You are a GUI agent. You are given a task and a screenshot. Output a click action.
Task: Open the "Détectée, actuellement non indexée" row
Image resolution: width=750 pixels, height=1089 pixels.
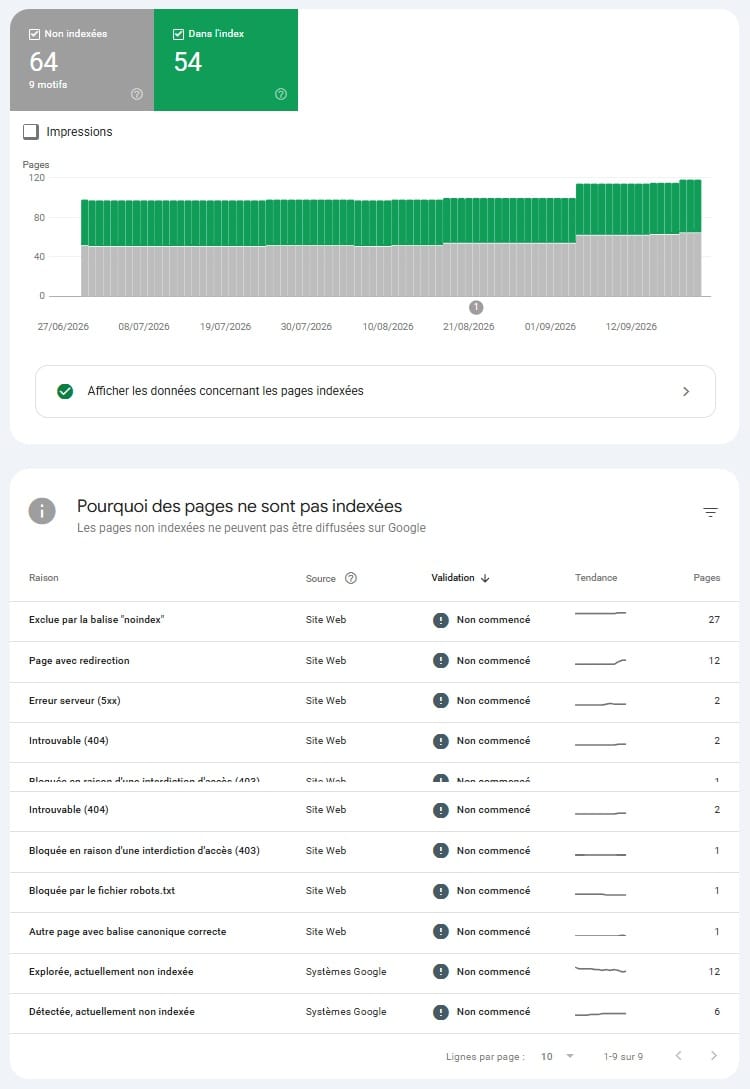click(x=375, y=1013)
